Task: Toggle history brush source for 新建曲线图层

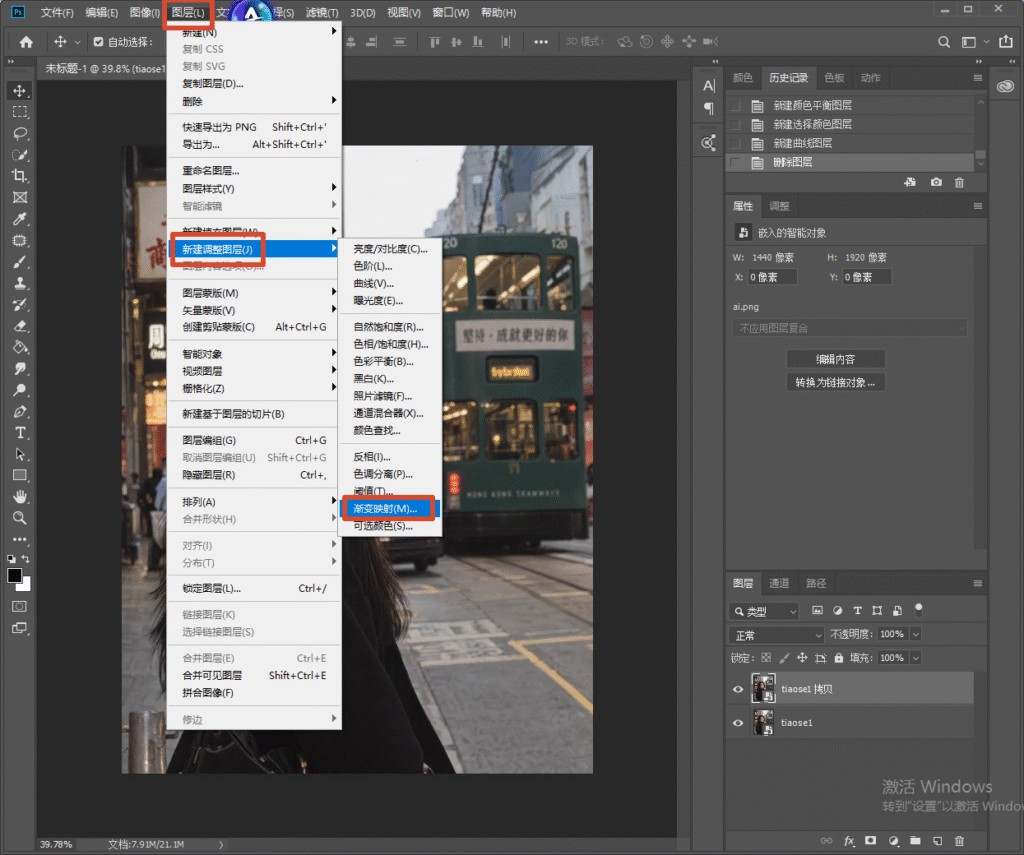Action: click(735, 143)
